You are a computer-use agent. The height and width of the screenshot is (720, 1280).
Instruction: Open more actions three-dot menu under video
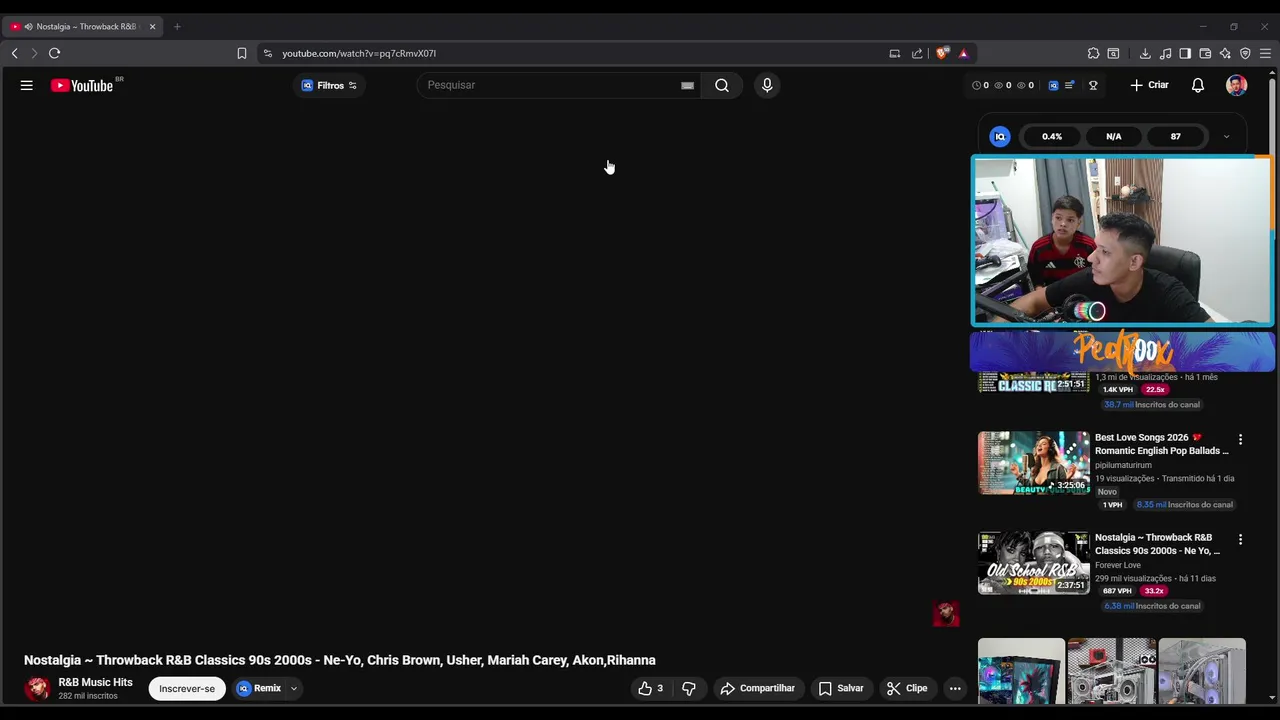click(955, 689)
